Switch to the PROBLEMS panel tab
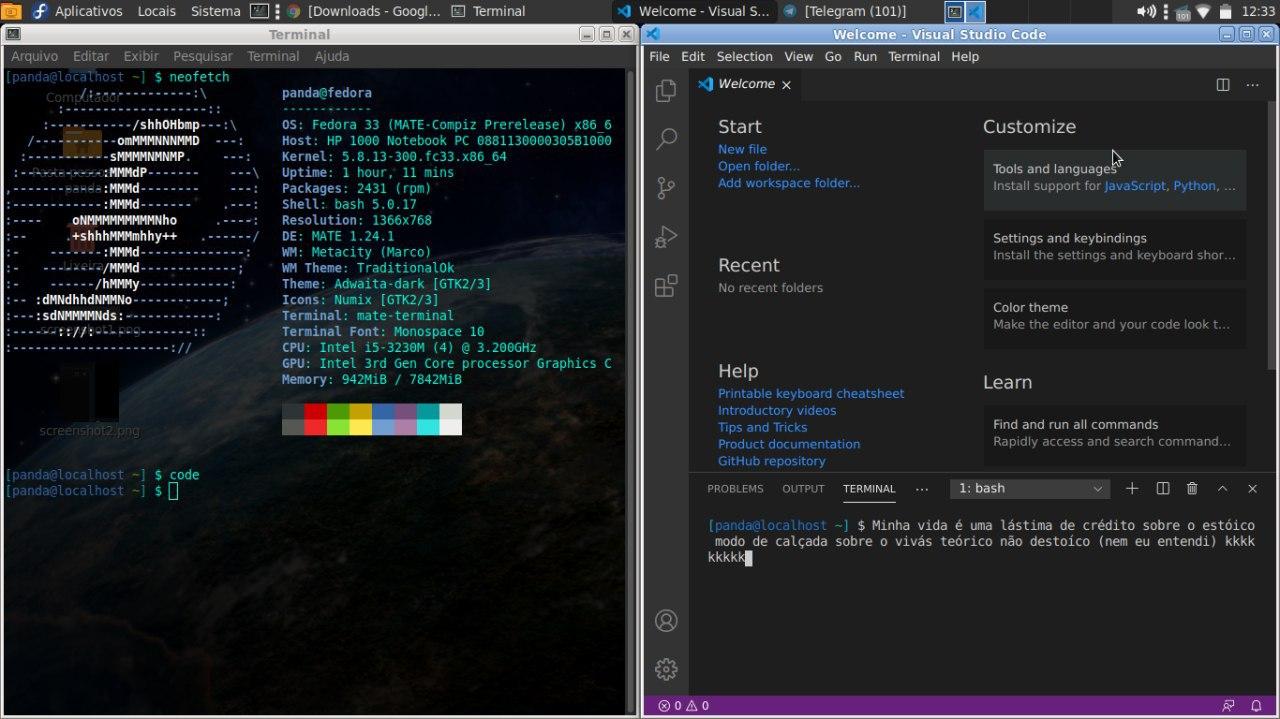Viewport: 1280px width, 719px height. pos(735,489)
